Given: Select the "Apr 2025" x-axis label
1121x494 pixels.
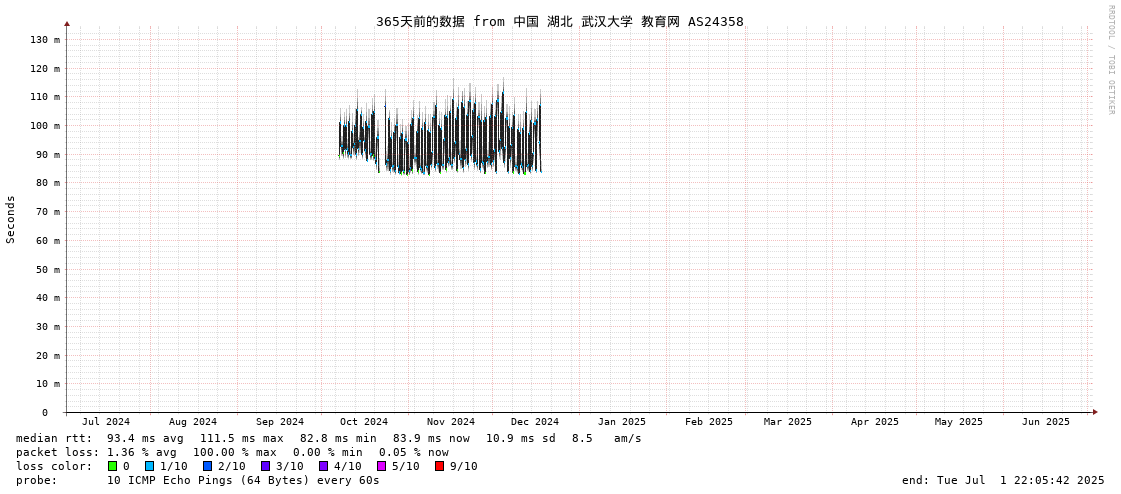Looking at the screenshot, I should 874,422.
